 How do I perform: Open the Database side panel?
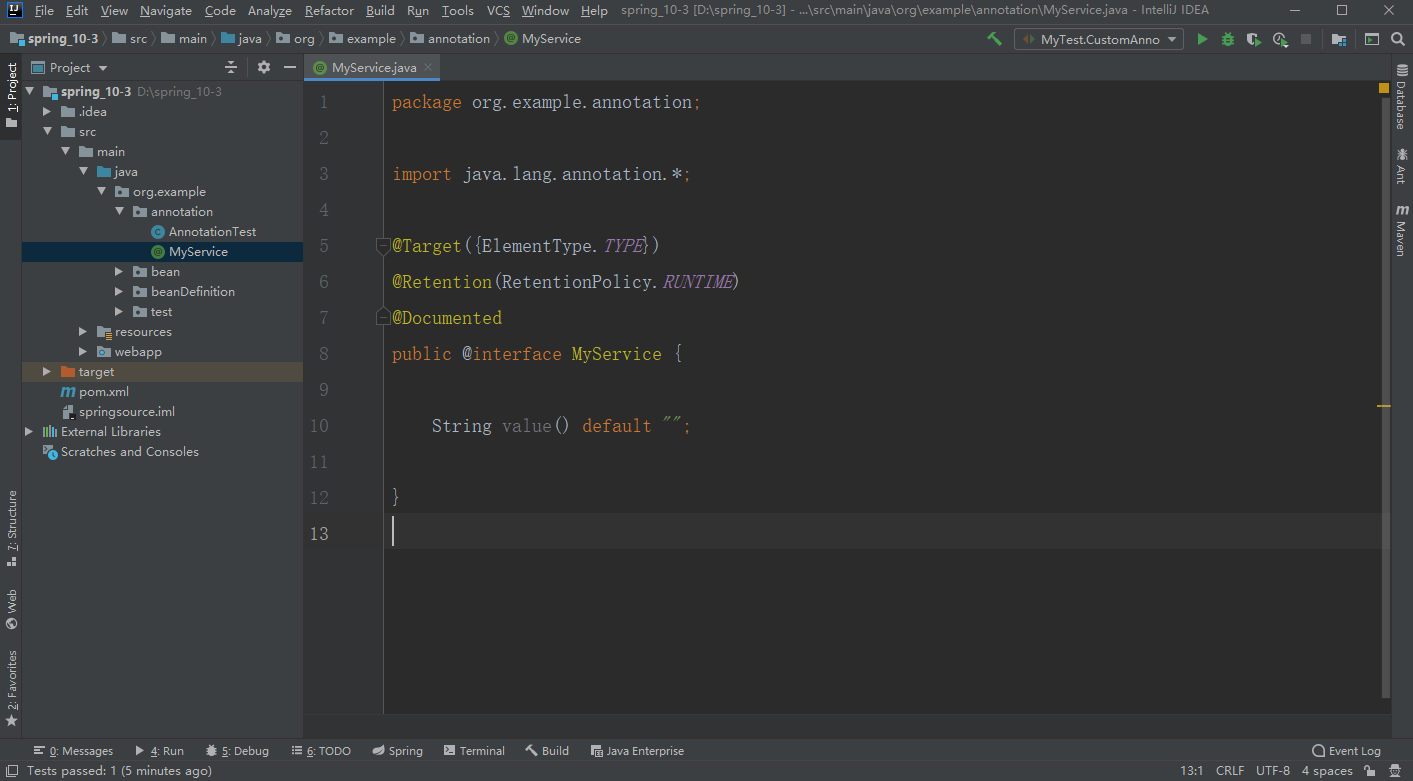tap(1402, 96)
